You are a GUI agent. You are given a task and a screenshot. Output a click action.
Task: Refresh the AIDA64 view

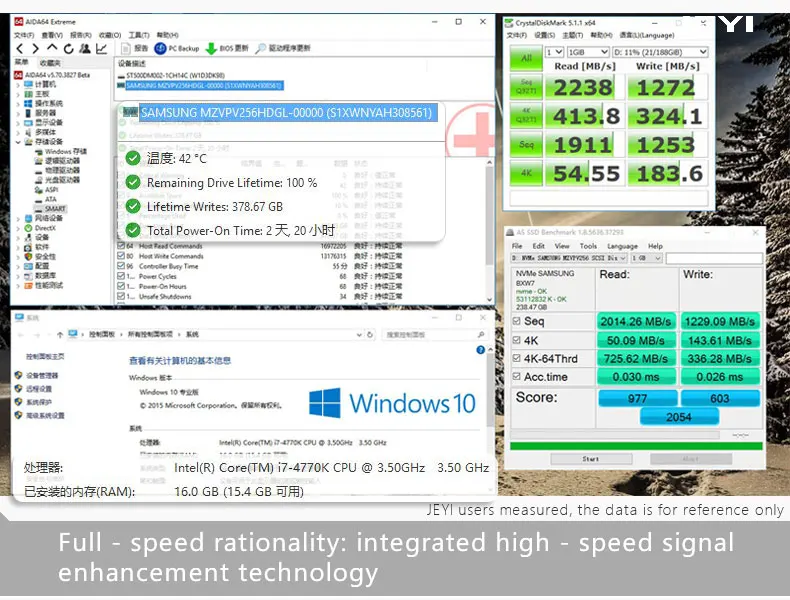69,49
